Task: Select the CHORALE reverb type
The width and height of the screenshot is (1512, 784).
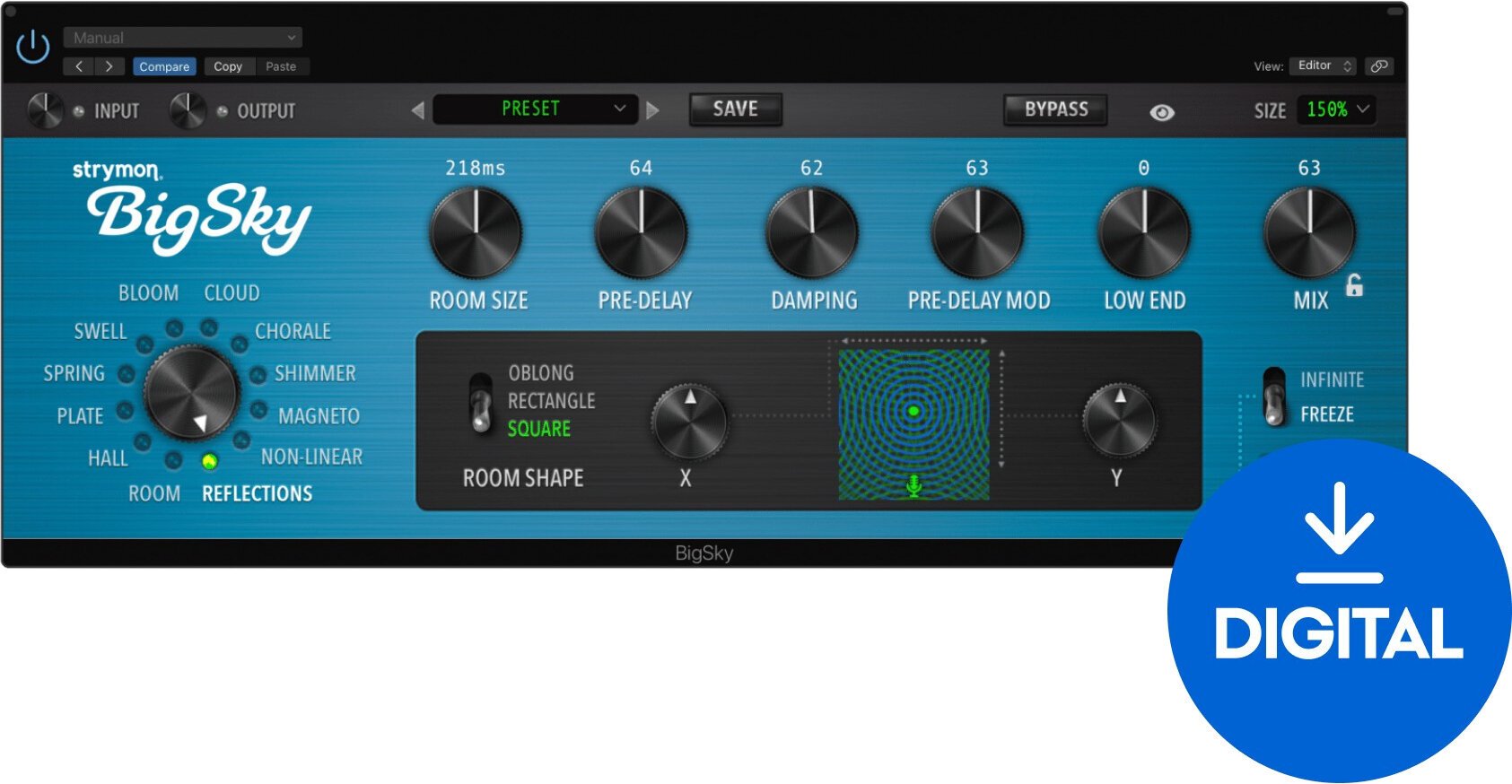Action: click(x=293, y=332)
